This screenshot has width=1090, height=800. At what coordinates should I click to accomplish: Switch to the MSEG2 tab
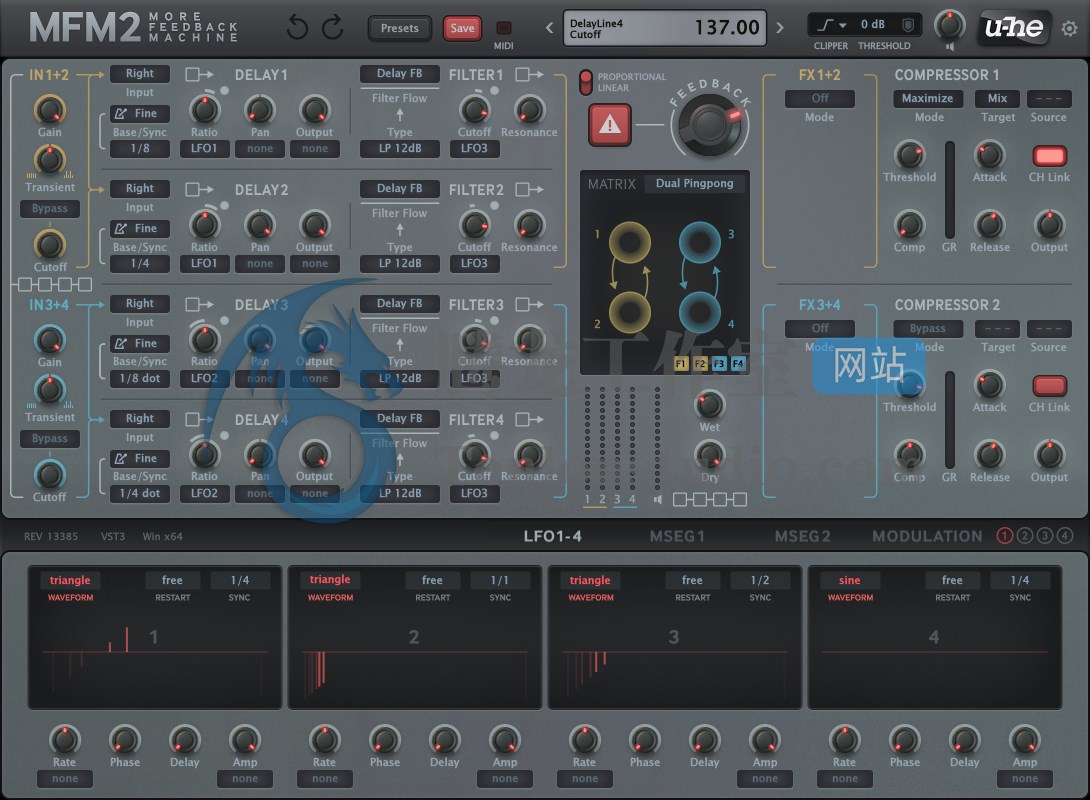point(802,536)
